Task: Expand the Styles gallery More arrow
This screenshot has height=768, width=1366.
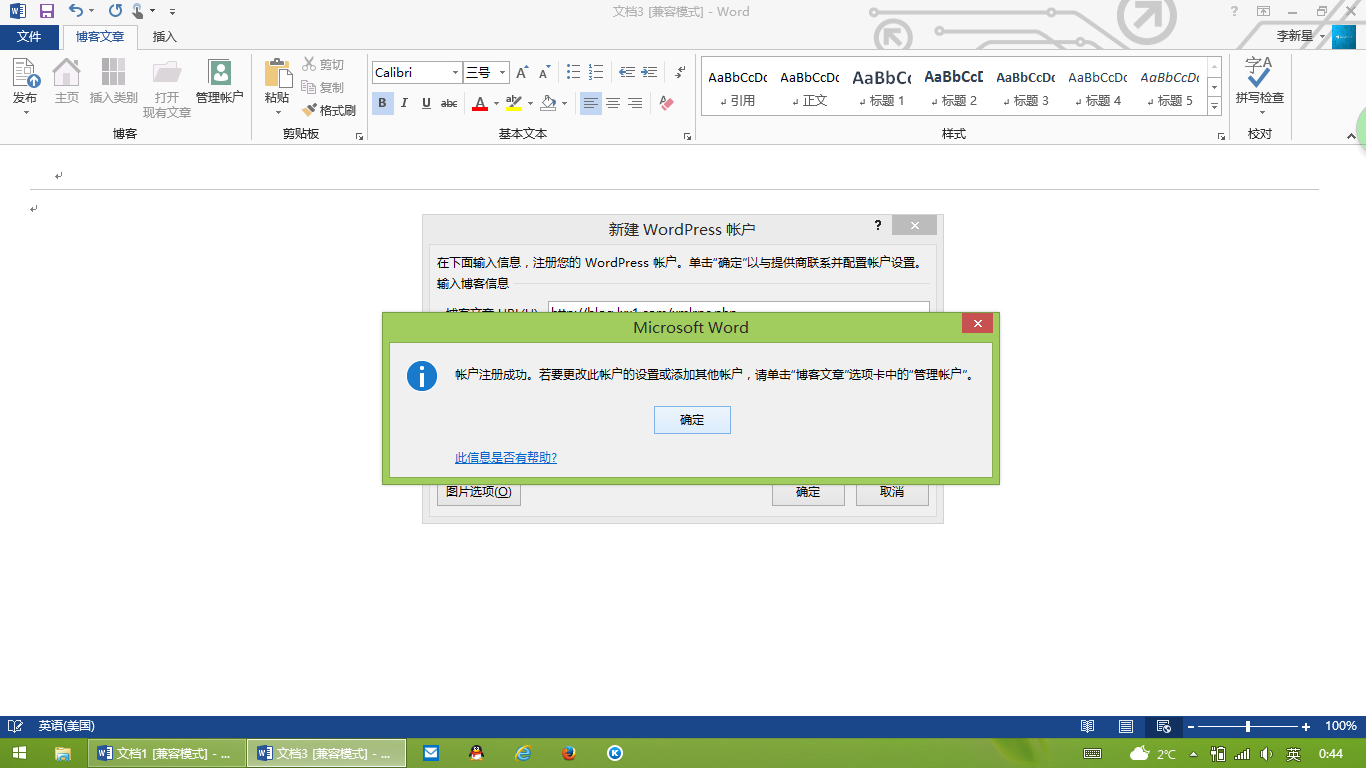Action: 1215,106
